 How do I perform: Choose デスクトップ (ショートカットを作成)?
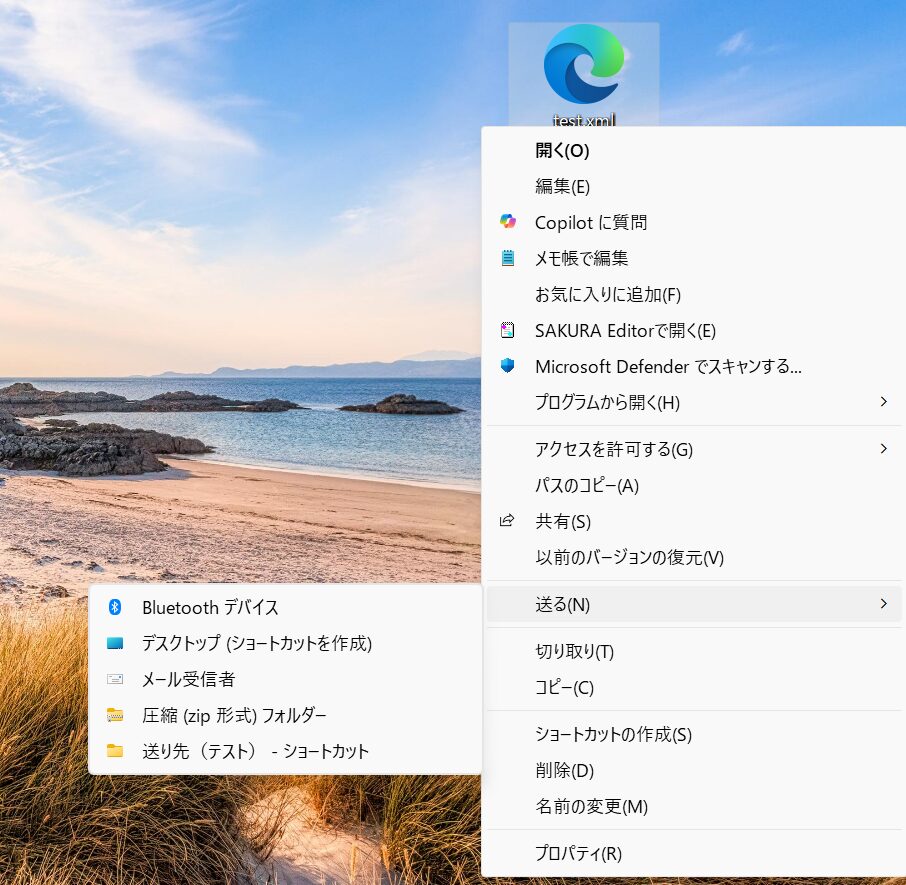click(x=285, y=643)
